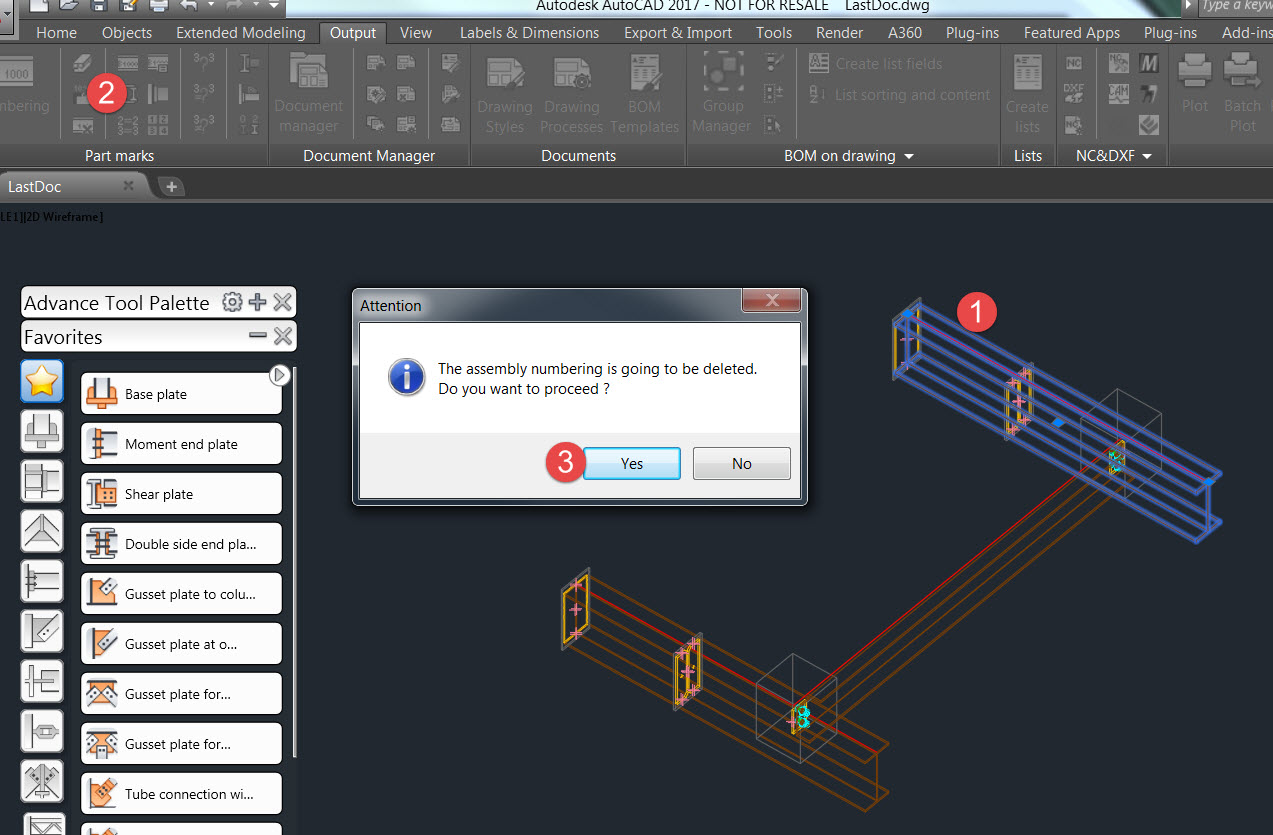The width and height of the screenshot is (1273, 835).
Task: Collapse the Favorites palette section
Action: [x=258, y=336]
